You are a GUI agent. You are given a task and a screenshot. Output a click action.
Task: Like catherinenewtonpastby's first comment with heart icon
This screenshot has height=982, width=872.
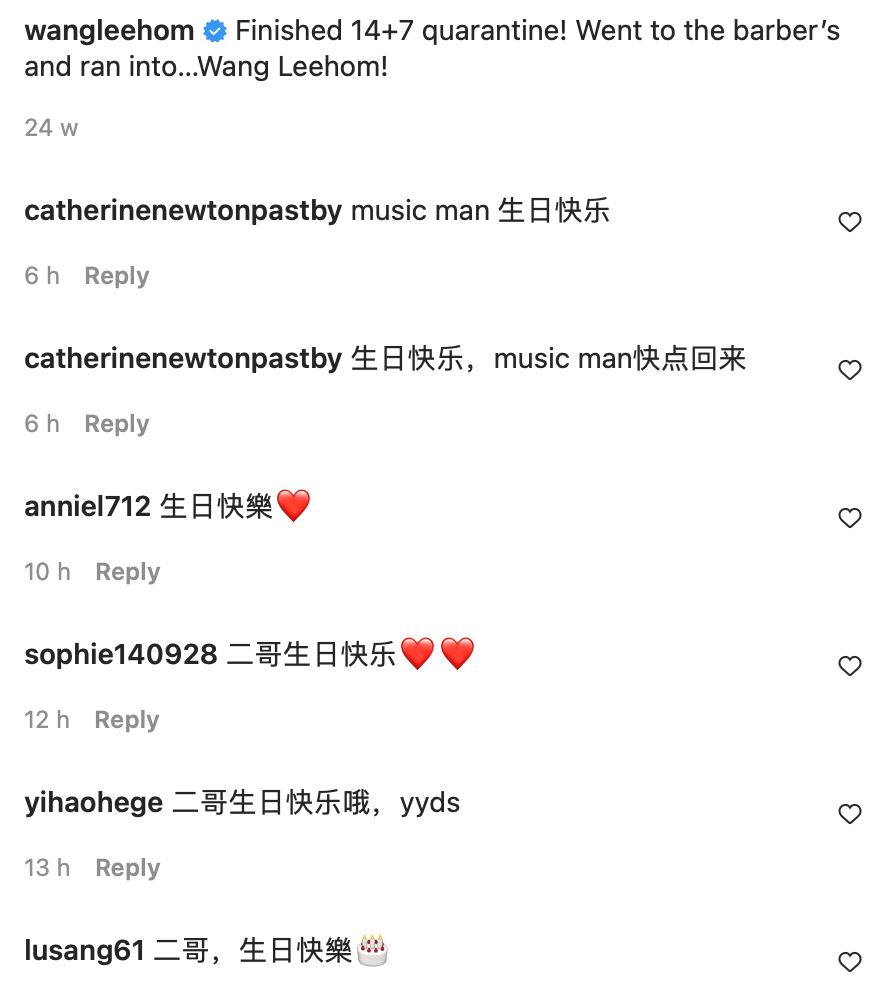point(849,222)
